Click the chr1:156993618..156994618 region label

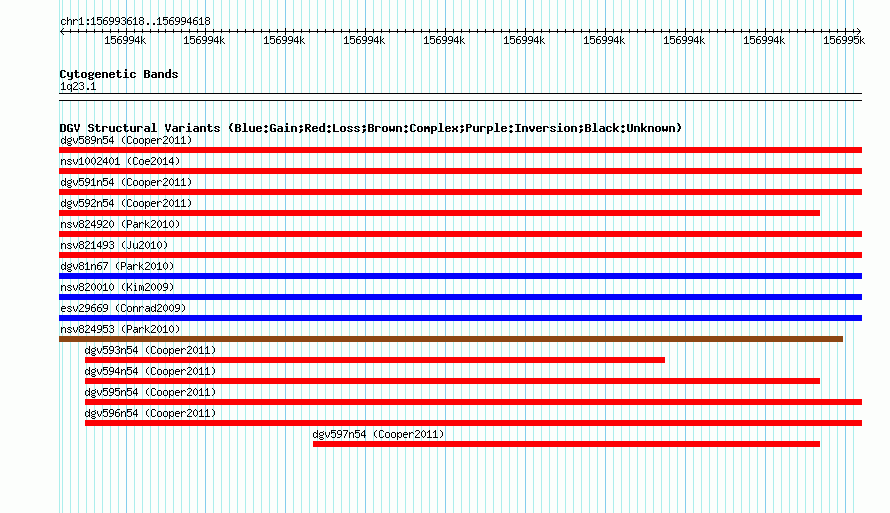(x=135, y=21)
